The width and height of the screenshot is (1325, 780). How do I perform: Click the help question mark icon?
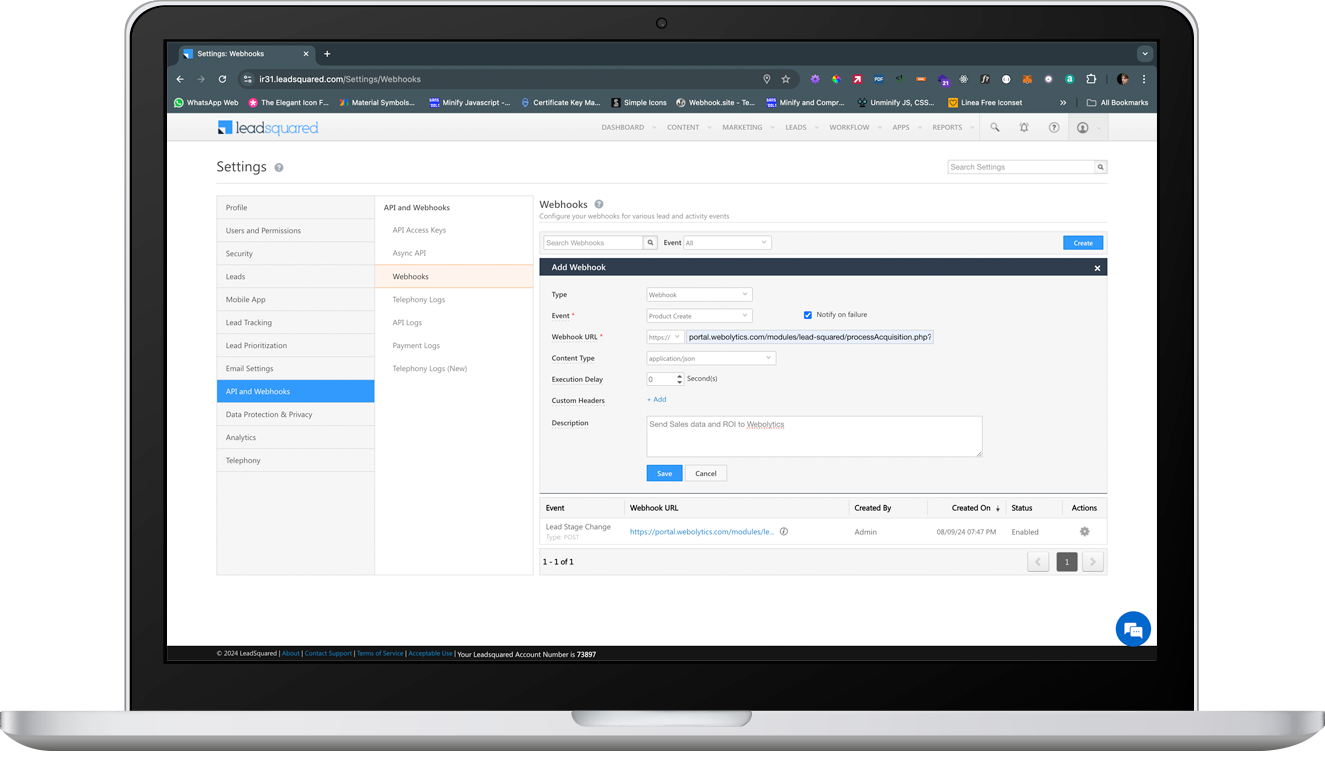point(1055,127)
